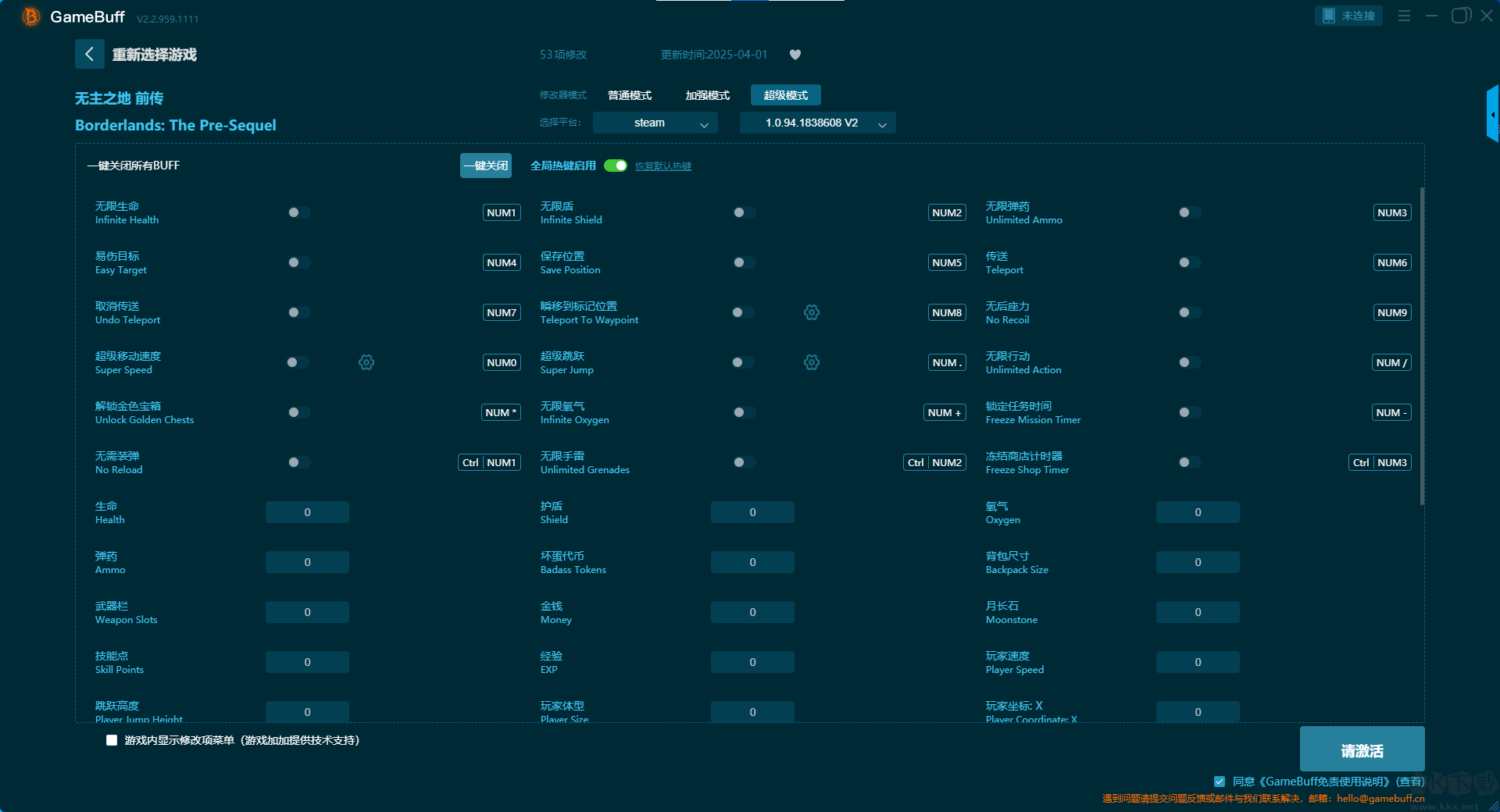
Task: Switch to 普通模式 mode tab
Action: pyautogui.click(x=630, y=95)
